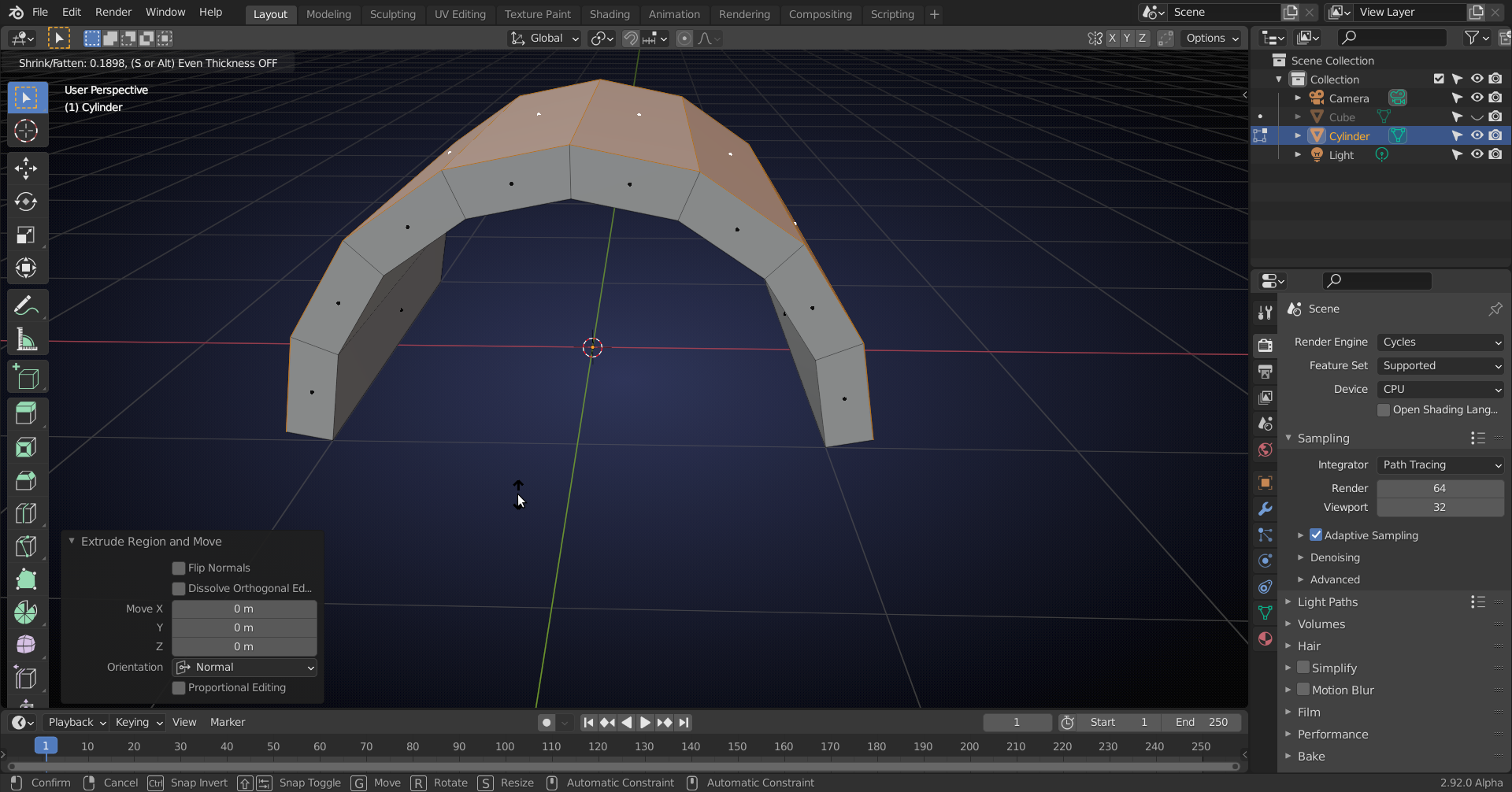Choose the Inset Faces tool

26,447
